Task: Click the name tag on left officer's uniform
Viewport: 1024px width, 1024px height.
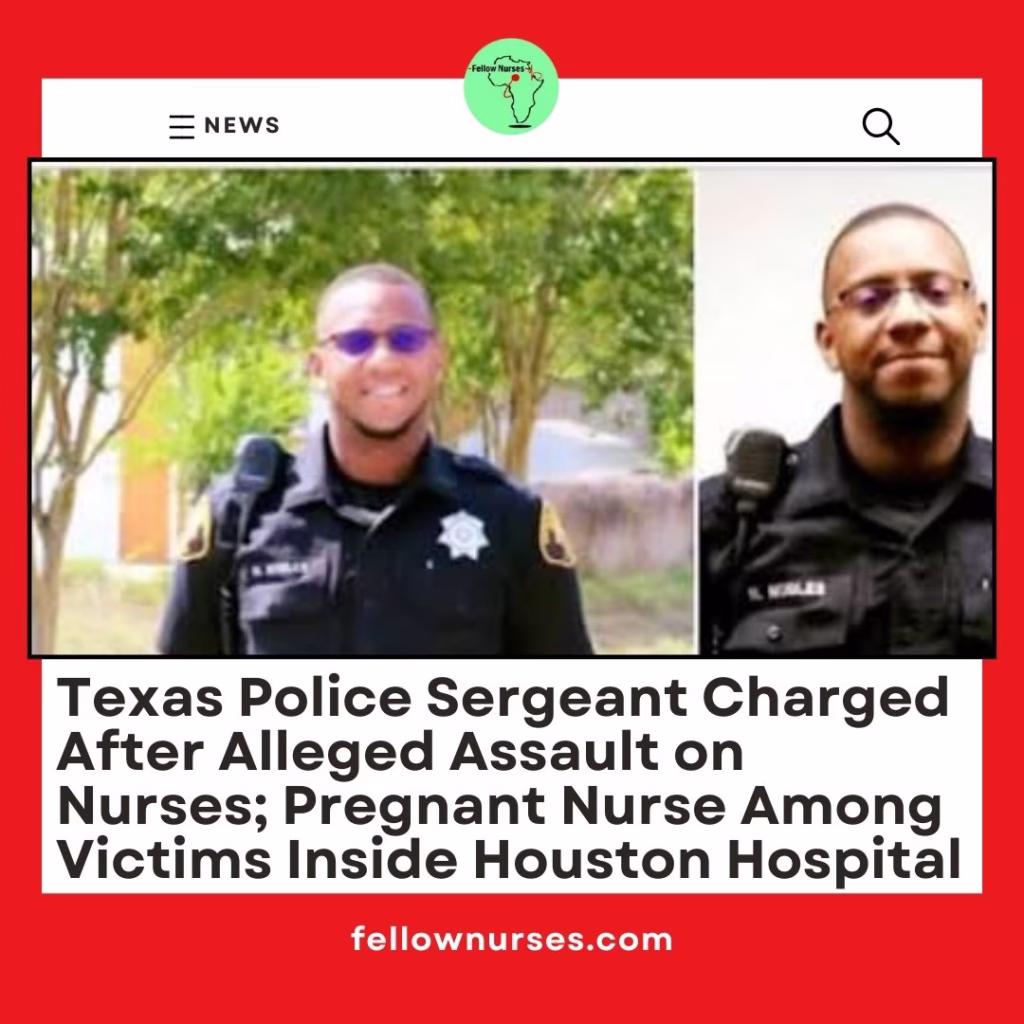Action: pyautogui.click(x=277, y=570)
